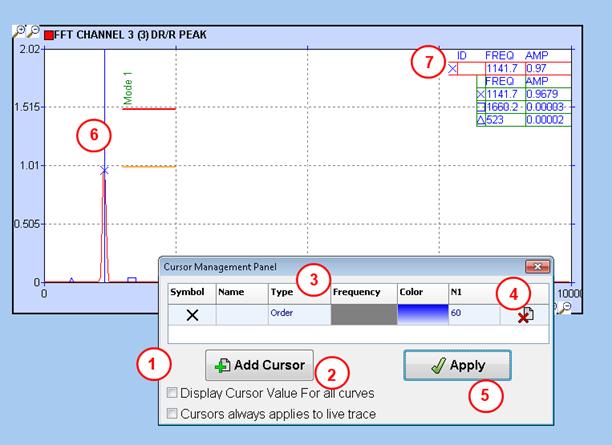The image size is (612, 445).
Task: Click the zoom-in magnifier at chart top-left
Action: pyautogui.click(x=19, y=31)
